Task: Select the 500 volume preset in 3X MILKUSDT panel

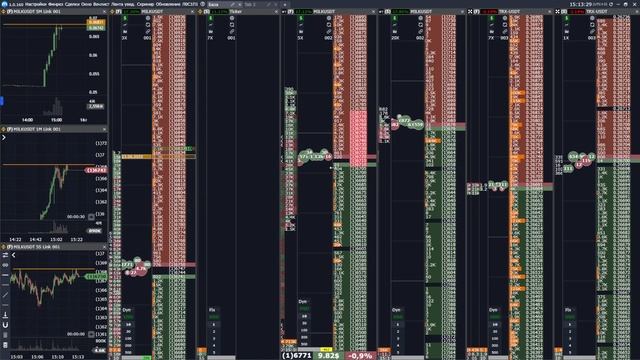Action: click(x=128, y=352)
